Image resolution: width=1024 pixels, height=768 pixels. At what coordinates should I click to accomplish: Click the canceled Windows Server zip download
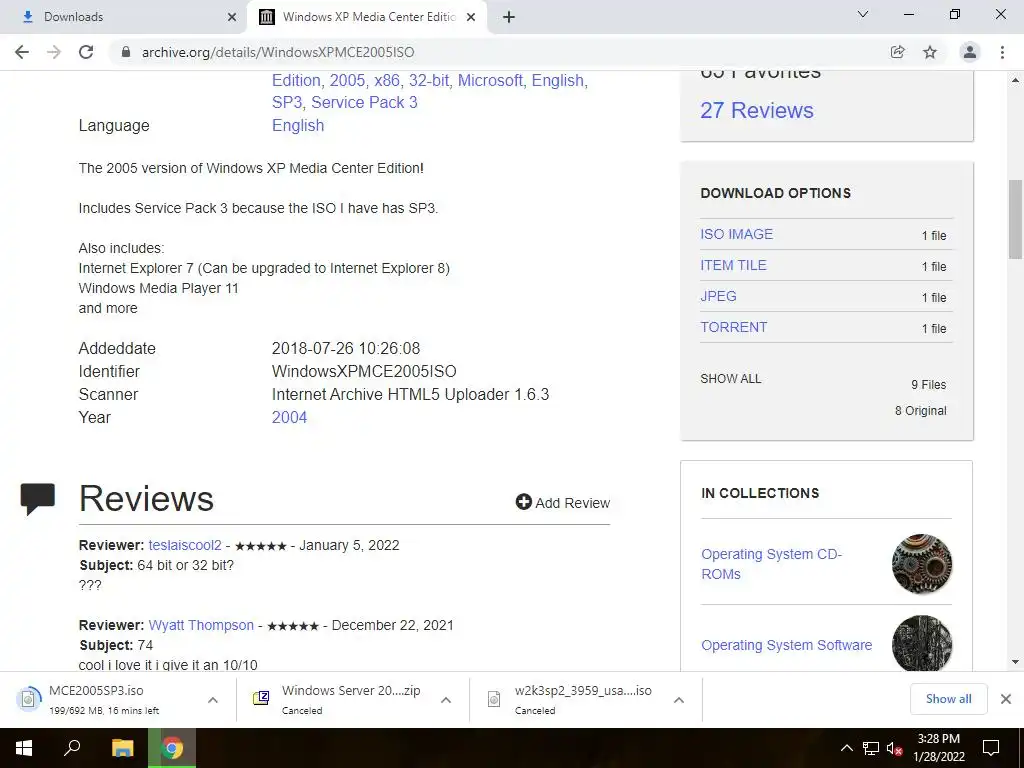click(336, 699)
